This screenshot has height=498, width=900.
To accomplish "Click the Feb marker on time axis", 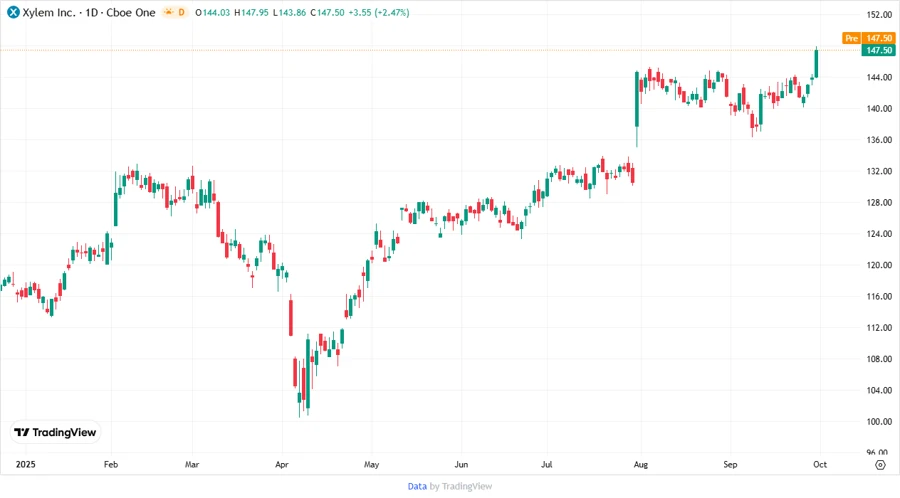I will click(x=111, y=465).
